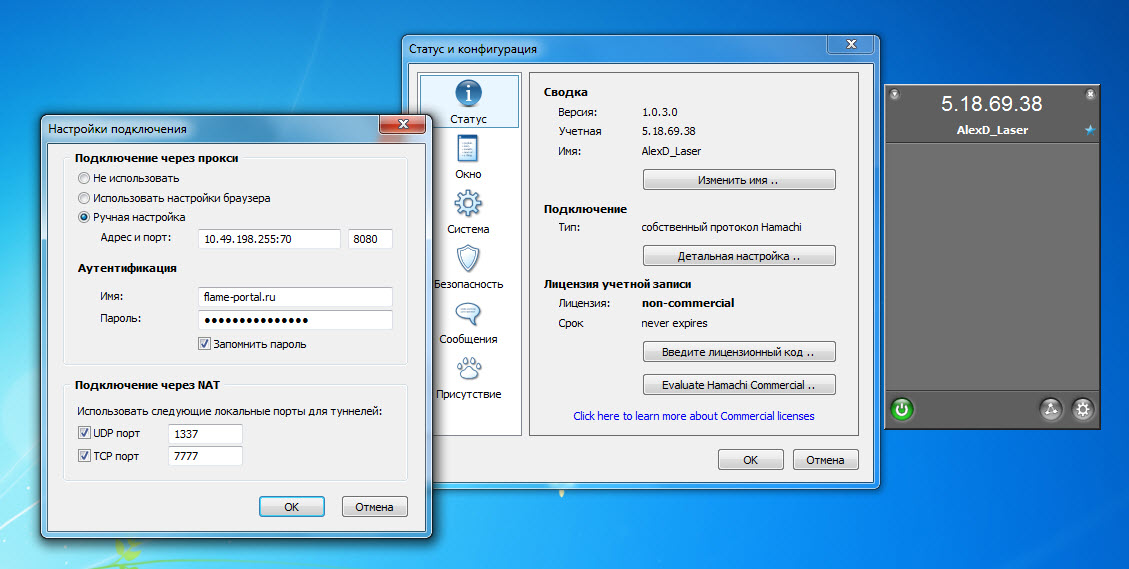Click the TCP port field 7777
The width and height of the screenshot is (1129, 569).
point(205,456)
